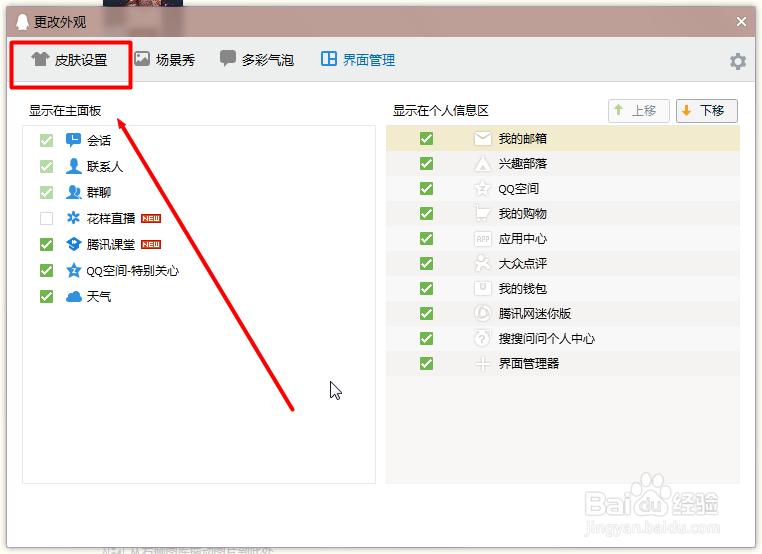Viewport: 762px width, 554px height.
Task: Click the 下移 move down button
Action: point(707,111)
